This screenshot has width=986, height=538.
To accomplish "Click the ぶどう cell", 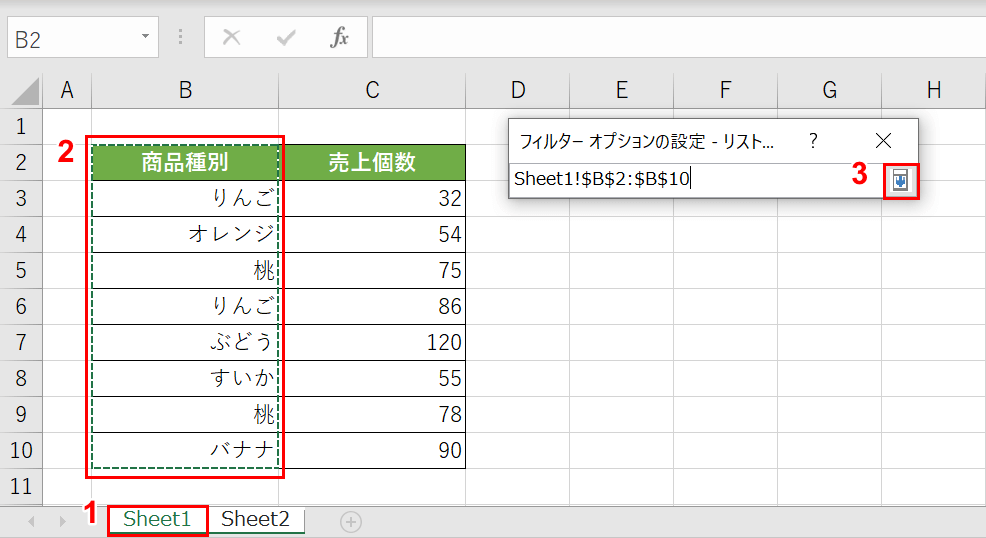I will point(185,342).
